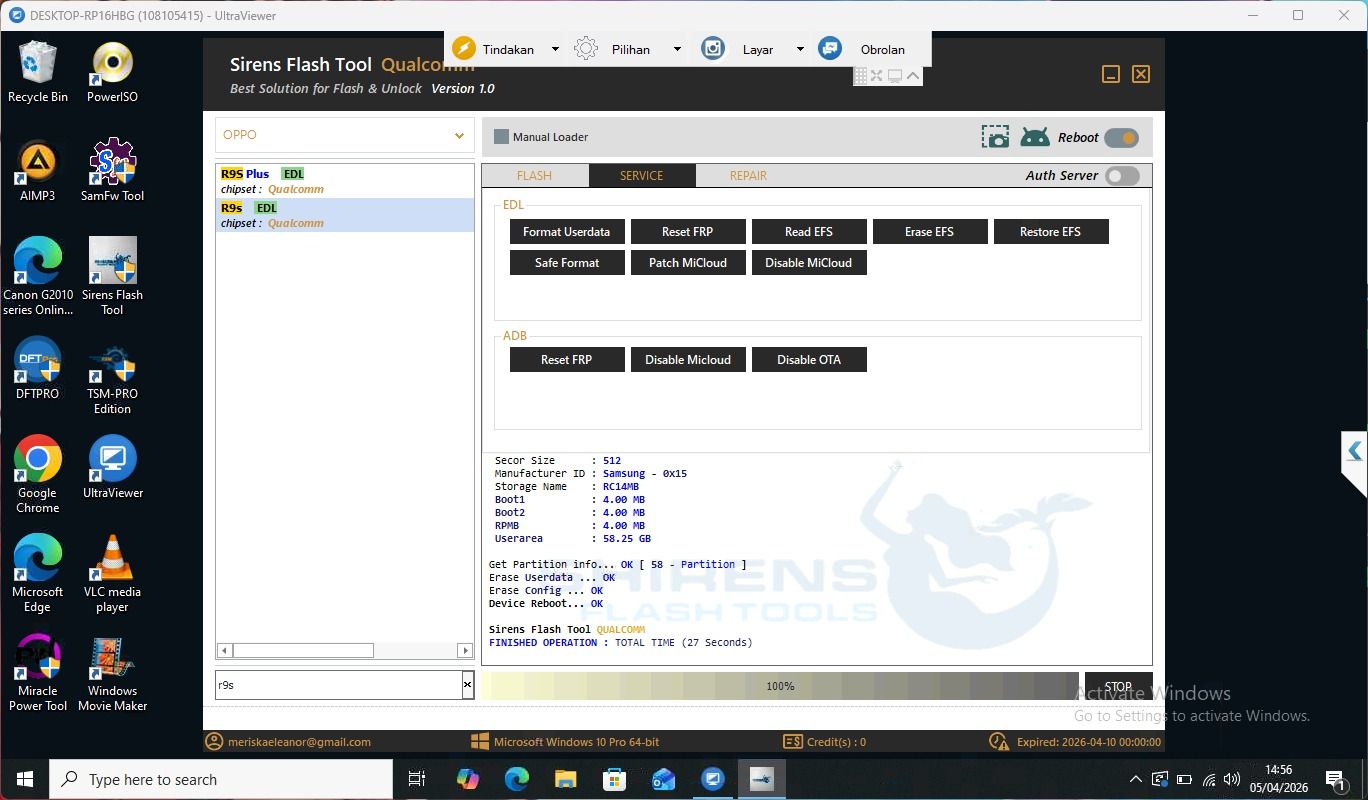Screen dimensions: 1368x800
Task: Expand the Pilihan dropdown arrow
Action: pyautogui.click(x=677, y=49)
